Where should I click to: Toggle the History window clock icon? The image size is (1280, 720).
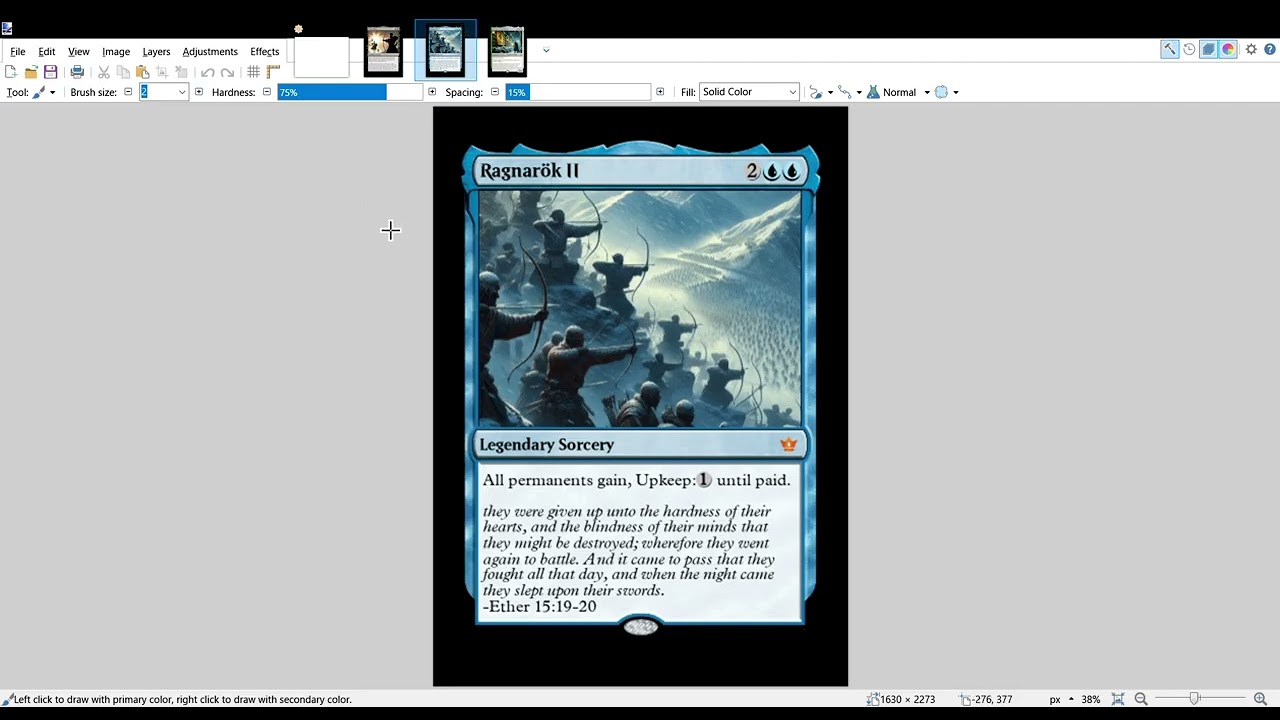[x=1189, y=49]
